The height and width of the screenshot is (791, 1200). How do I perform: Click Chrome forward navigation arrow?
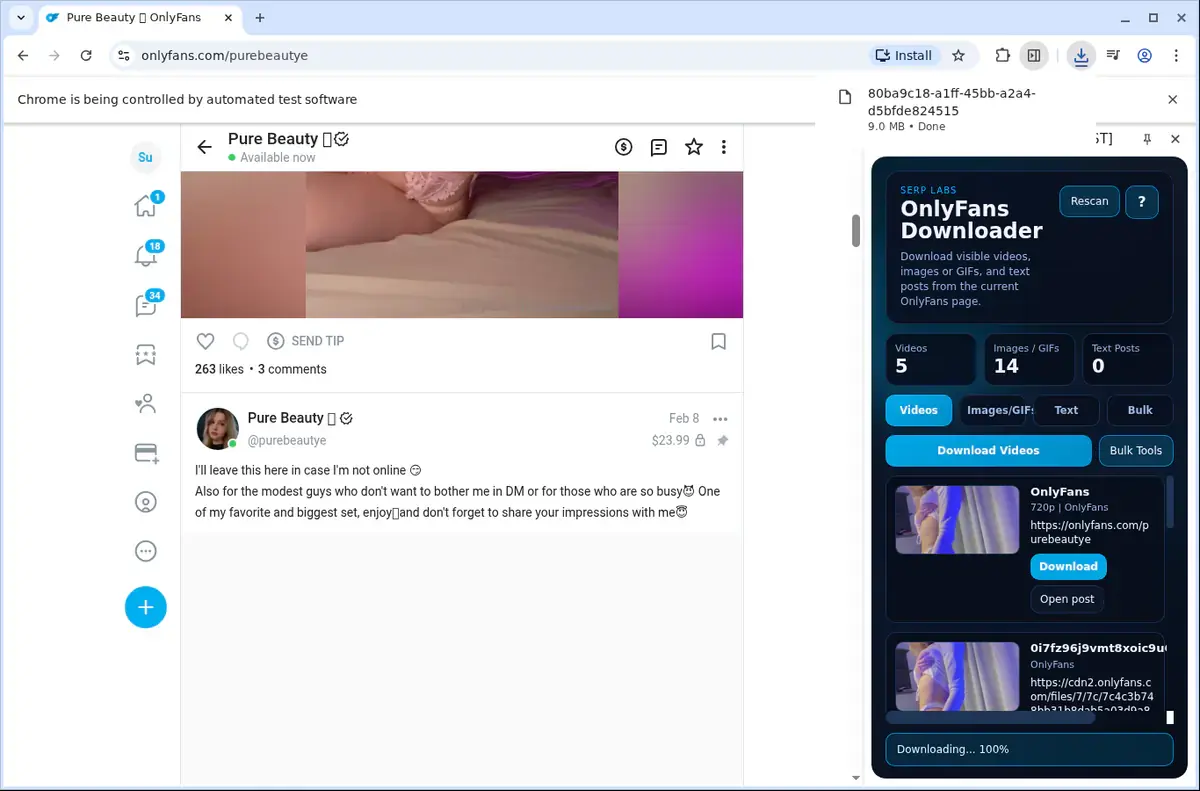tap(55, 56)
